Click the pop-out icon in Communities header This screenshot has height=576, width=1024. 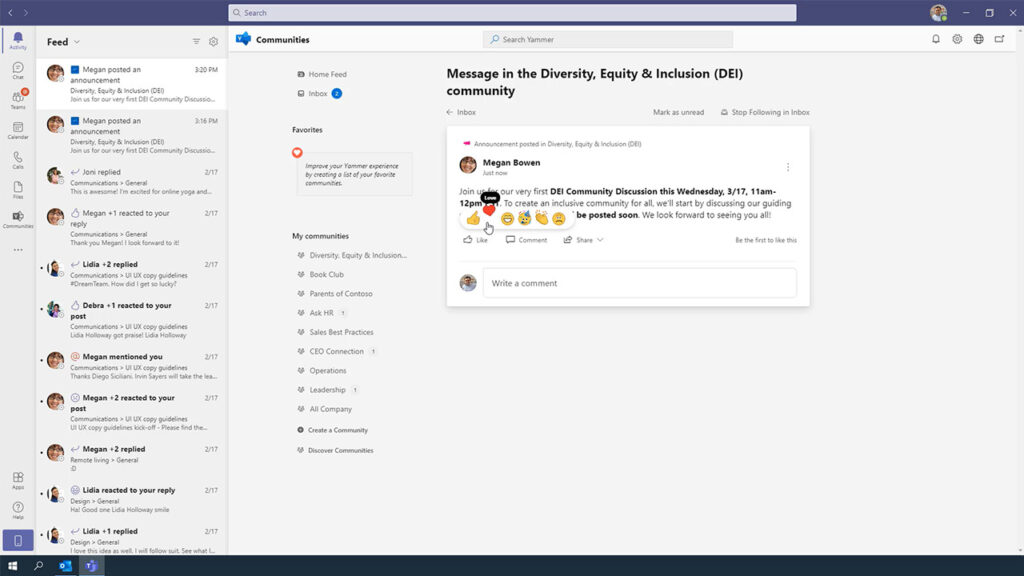[999, 39]
